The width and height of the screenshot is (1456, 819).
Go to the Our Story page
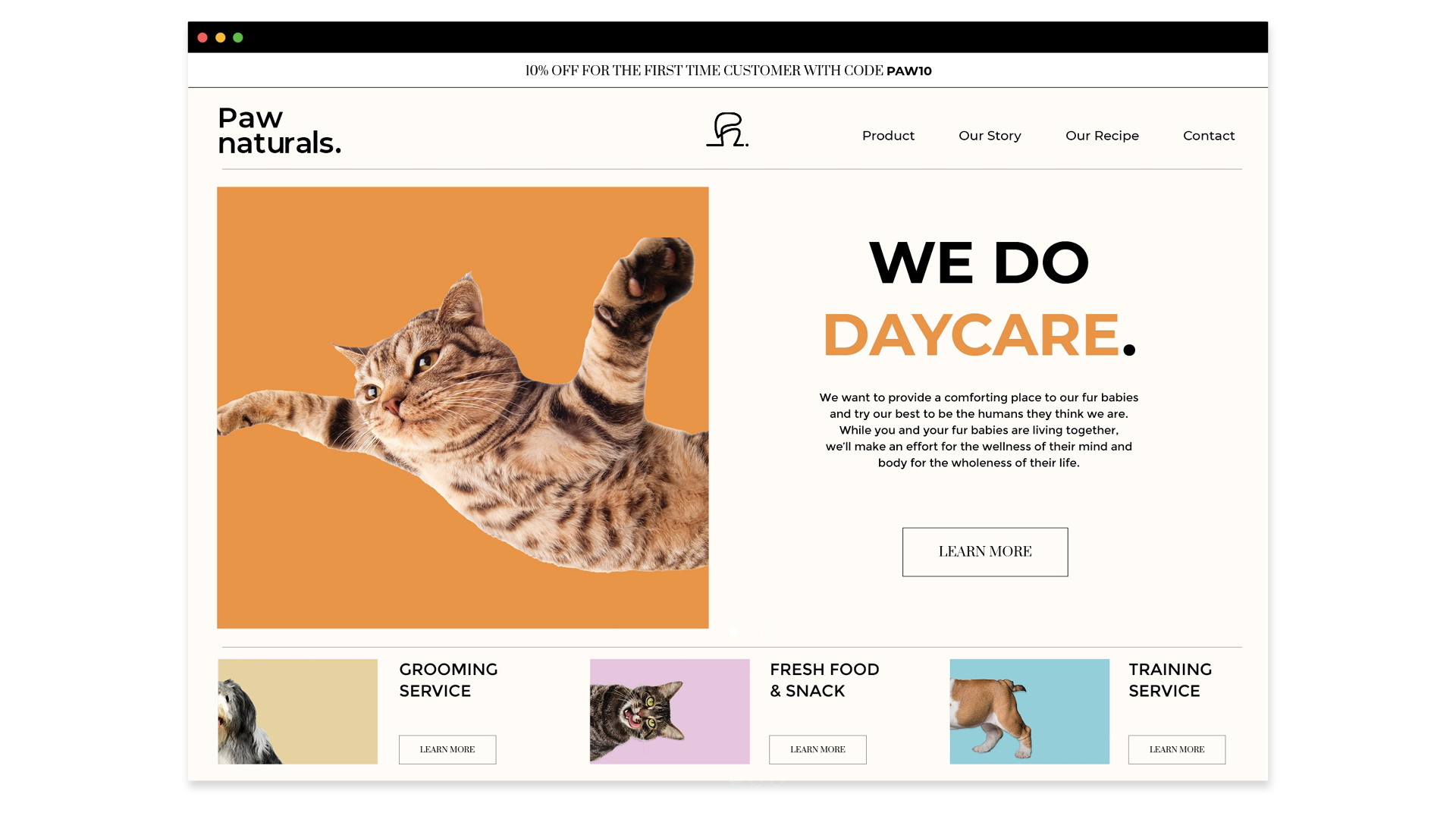[990, 136]
